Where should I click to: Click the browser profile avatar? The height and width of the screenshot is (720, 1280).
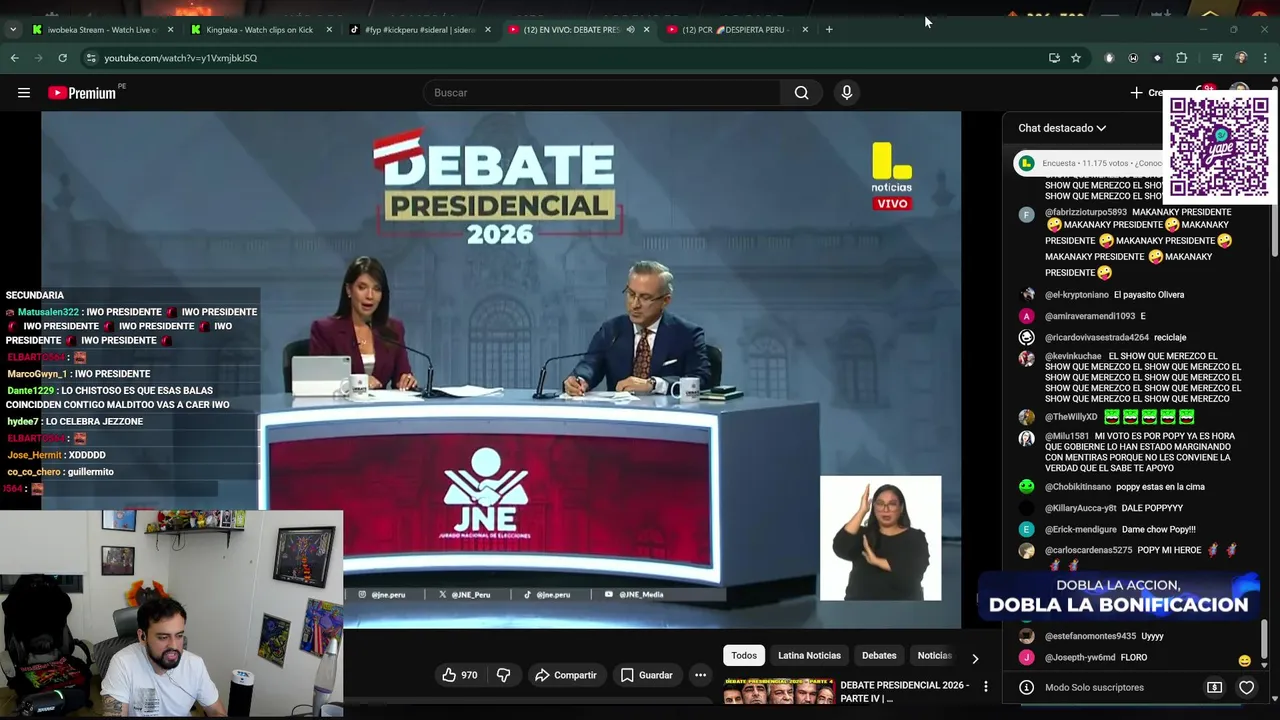click(1241, 58)
